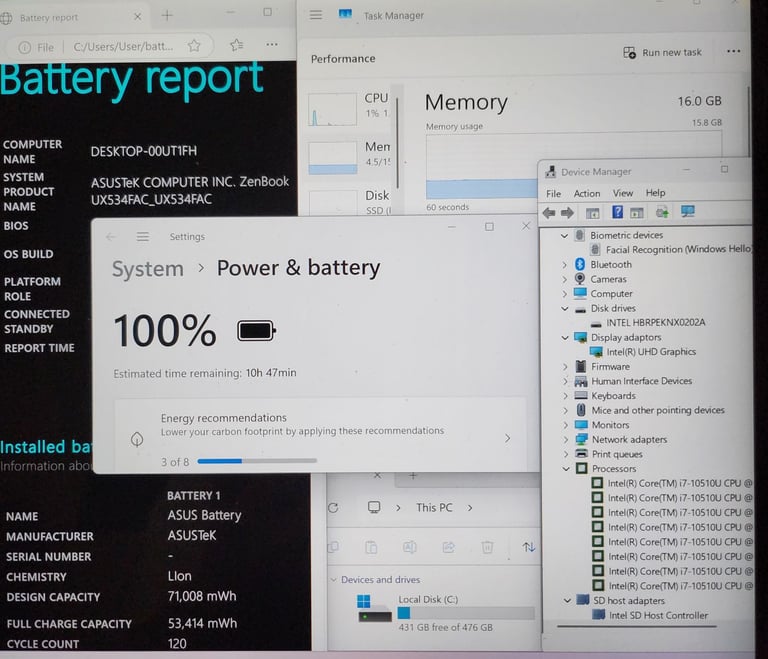Expand Cameras node in Device Manager
The width and height of the screenshot is (768, 659).
[x=564, y=279]
